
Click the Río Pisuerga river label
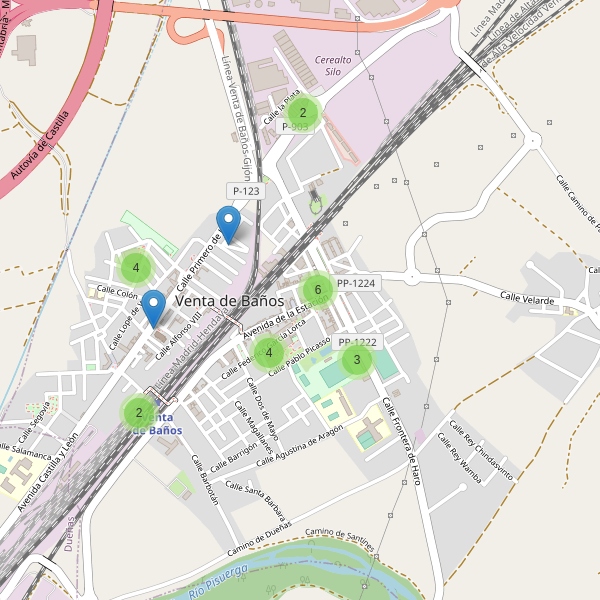pos(218,582)
